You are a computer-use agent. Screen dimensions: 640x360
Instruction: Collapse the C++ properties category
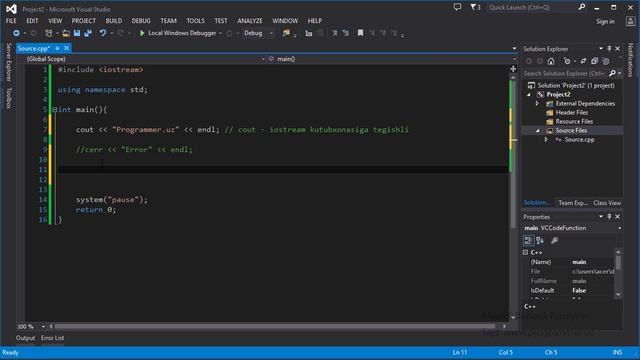pos(526,253)
